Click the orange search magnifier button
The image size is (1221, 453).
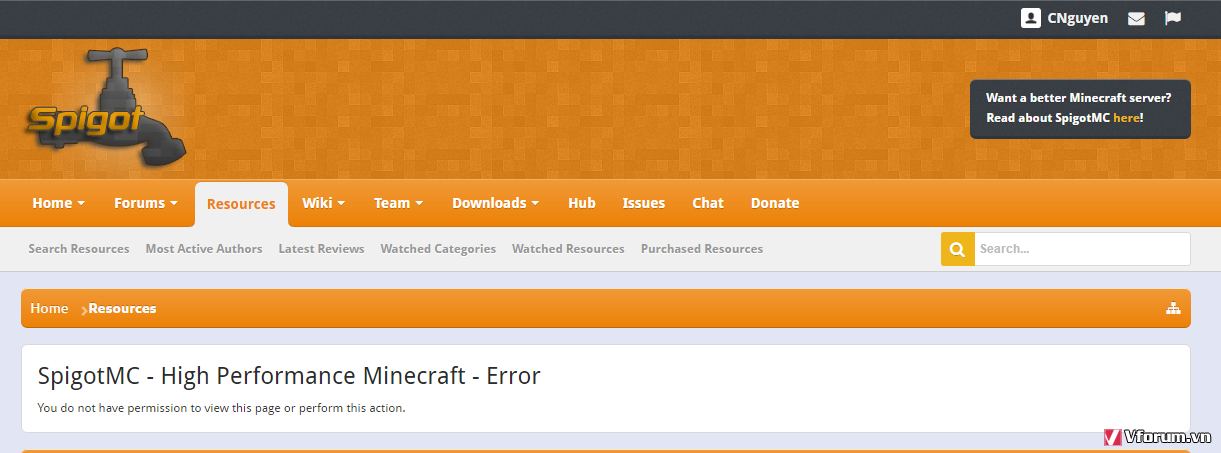(958, 249)
